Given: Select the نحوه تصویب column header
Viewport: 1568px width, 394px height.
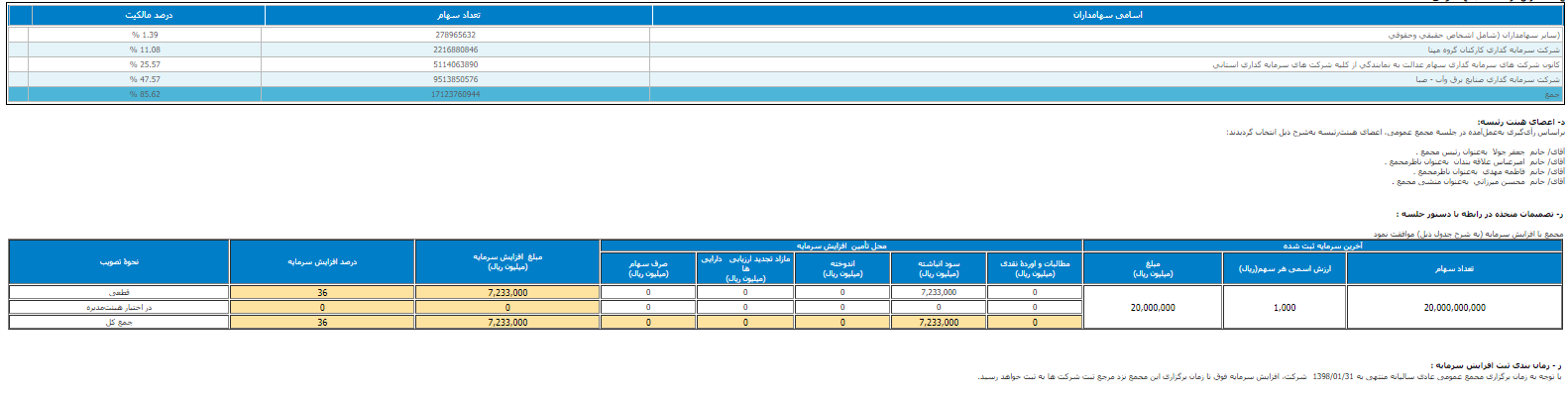Looking at the screenshot, I should 119,262.
